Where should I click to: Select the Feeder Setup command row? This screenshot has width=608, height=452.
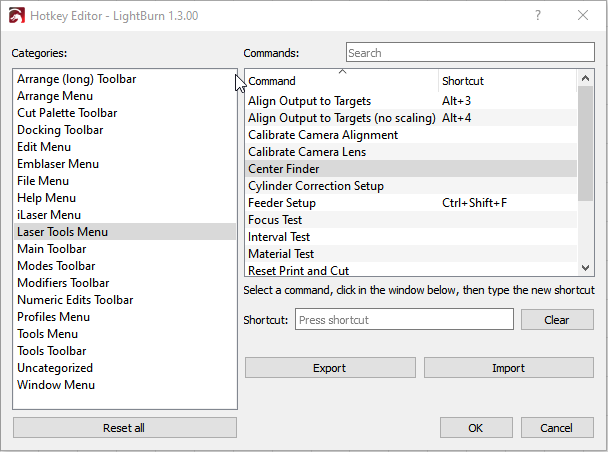click(411, 203)
